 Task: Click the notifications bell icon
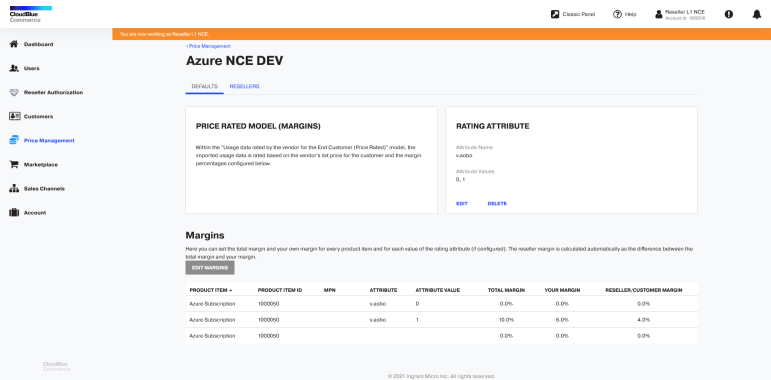(x=757, y=14)
